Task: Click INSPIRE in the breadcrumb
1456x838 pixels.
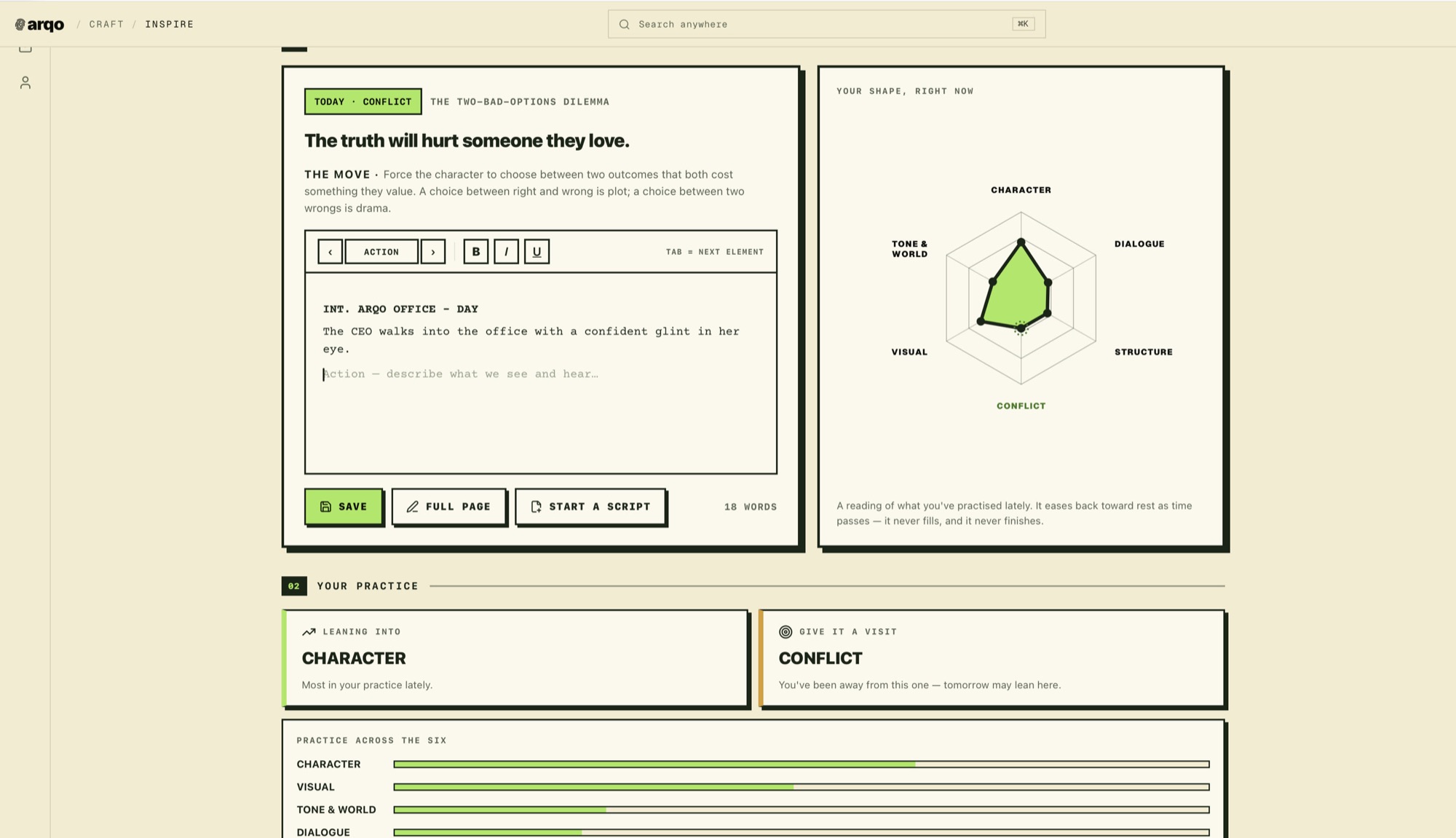Action: 170,25
